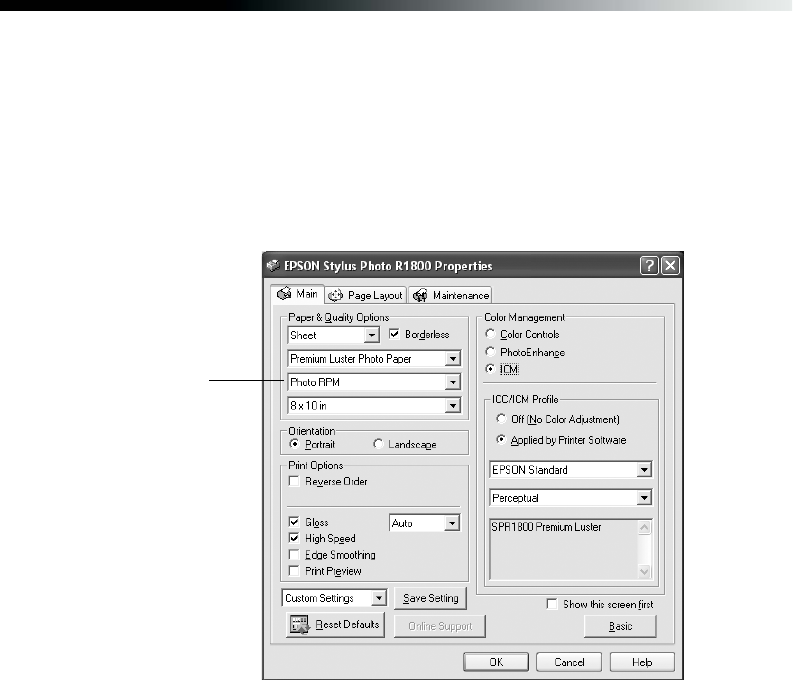Open the Page Layout tab
This screenshot has height=680, width=793.
(366, 295)
